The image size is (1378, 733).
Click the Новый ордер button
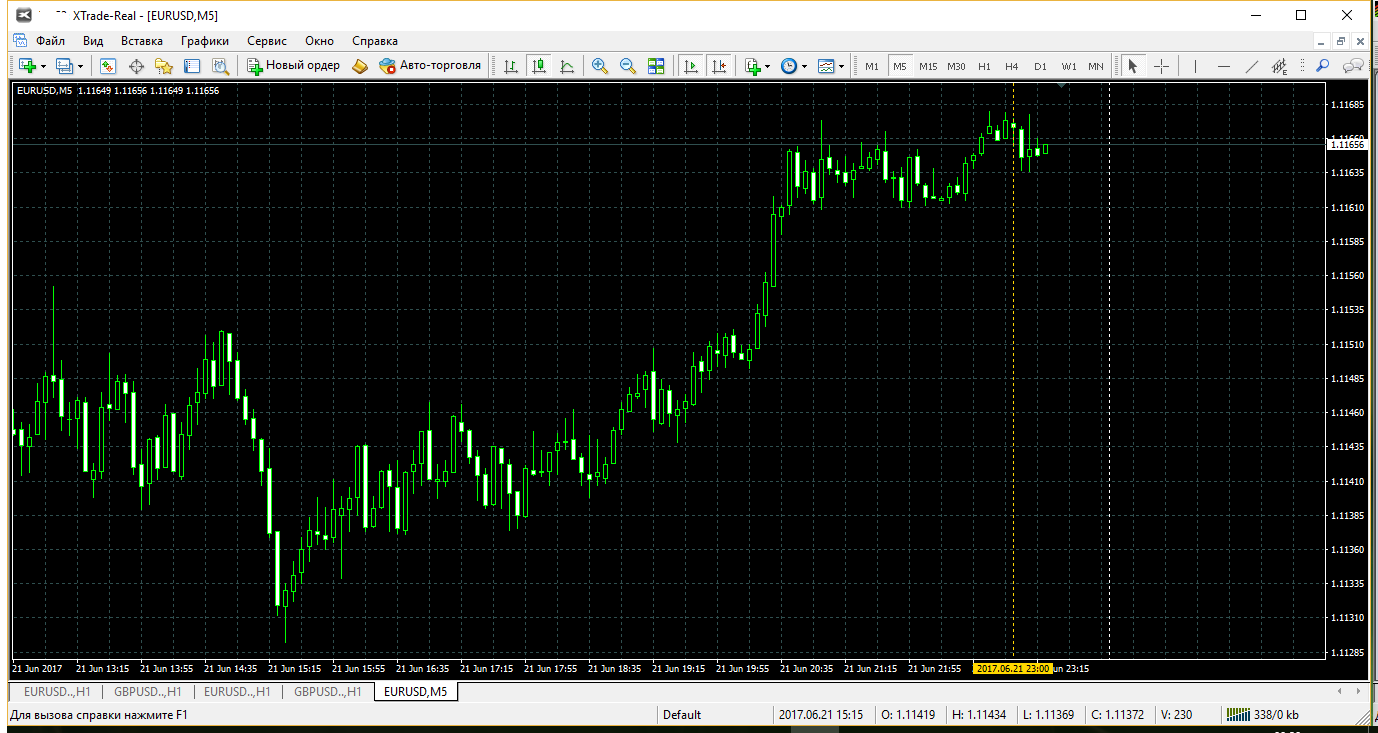click(294, 66)
